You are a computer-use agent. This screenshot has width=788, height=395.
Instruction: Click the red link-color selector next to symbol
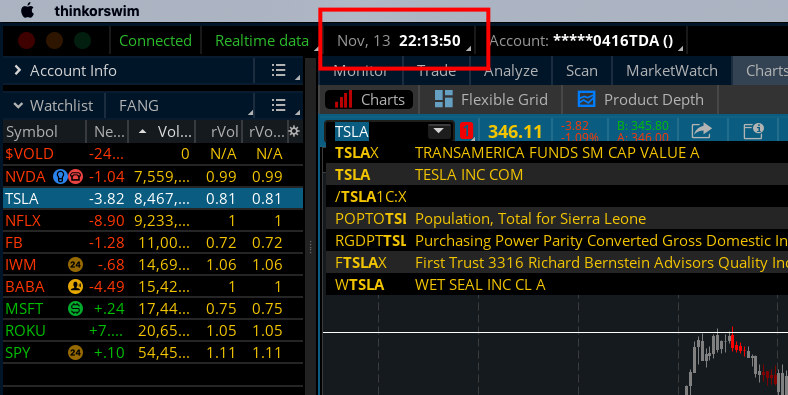pos(466,132)
